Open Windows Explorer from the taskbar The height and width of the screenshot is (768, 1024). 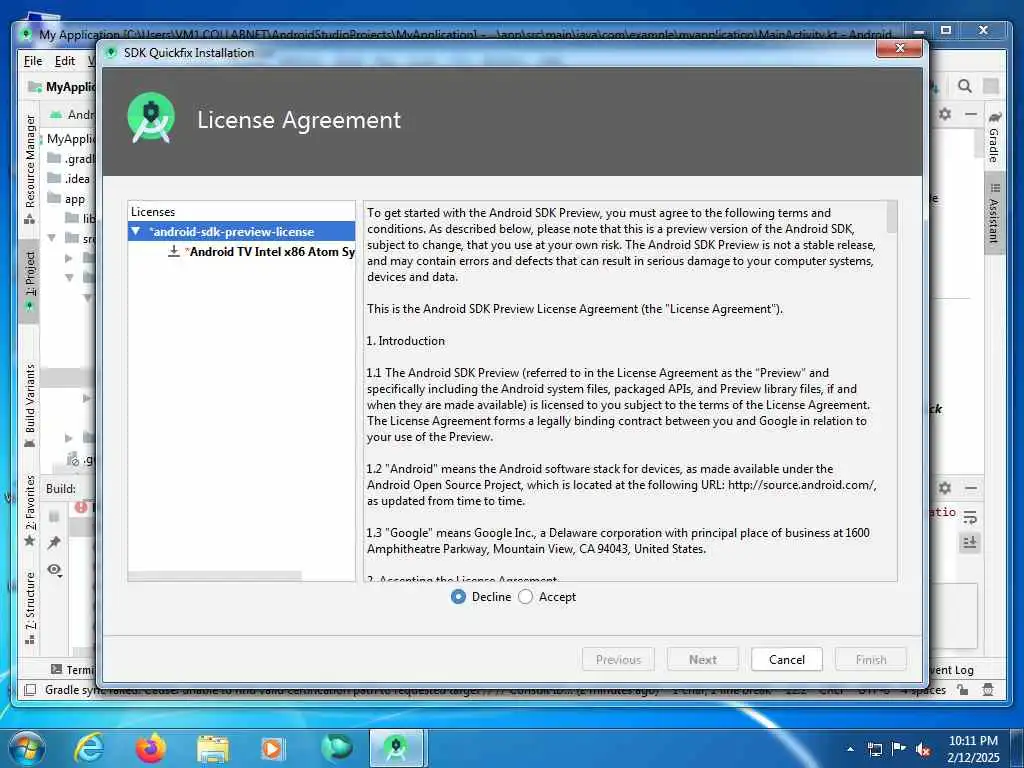(x=213, y=748)
